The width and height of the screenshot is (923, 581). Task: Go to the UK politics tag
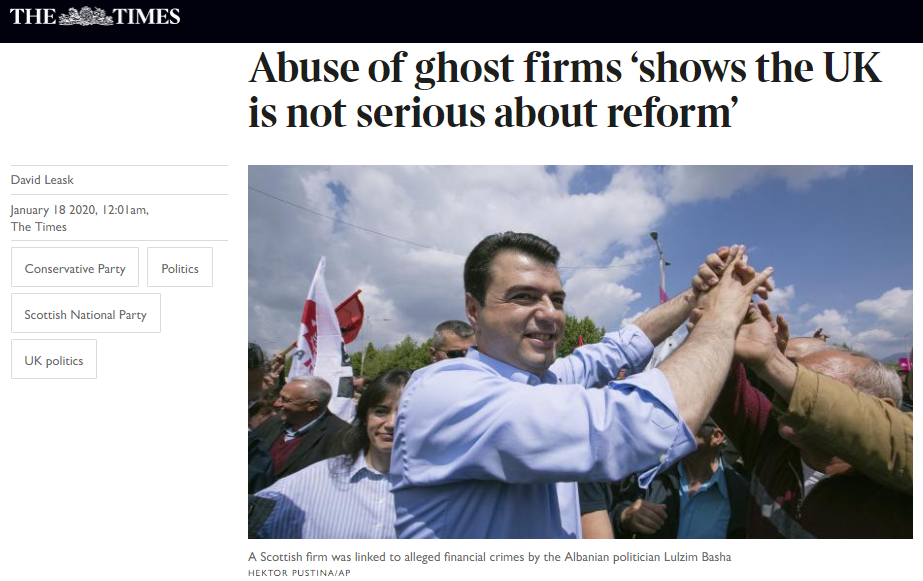click(x=54, y=360)
